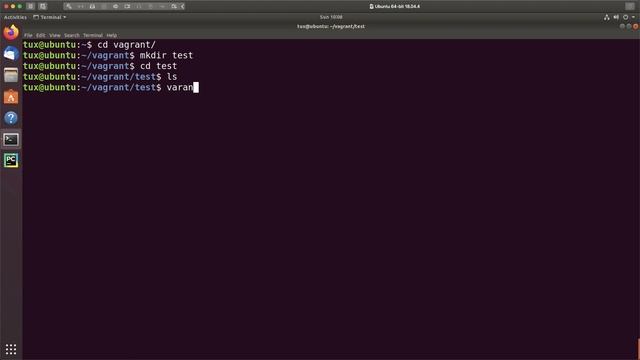The height and width of the screenshot is (360, 640).
Task: Show applications grid button
Action: click(x=11, y=349)
